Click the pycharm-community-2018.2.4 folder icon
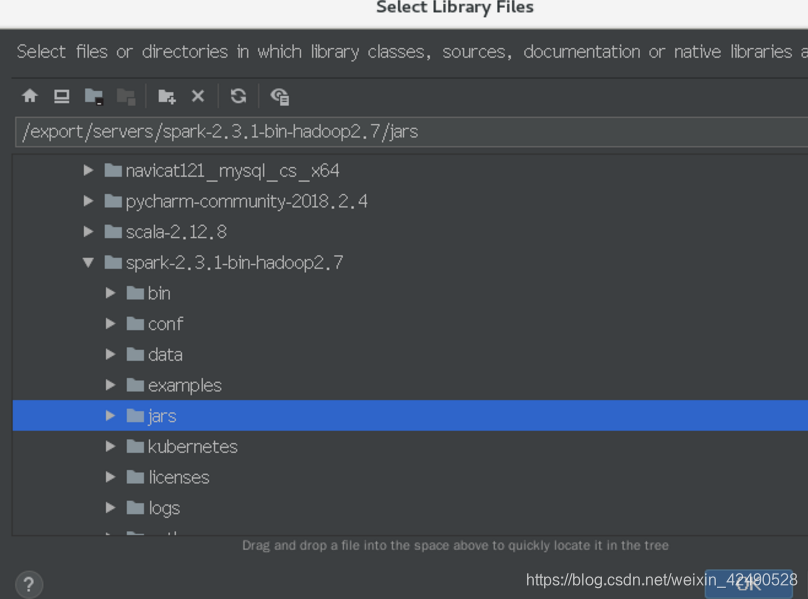The width and height of the screenshot is (808, 599). [x=113, y=201]
